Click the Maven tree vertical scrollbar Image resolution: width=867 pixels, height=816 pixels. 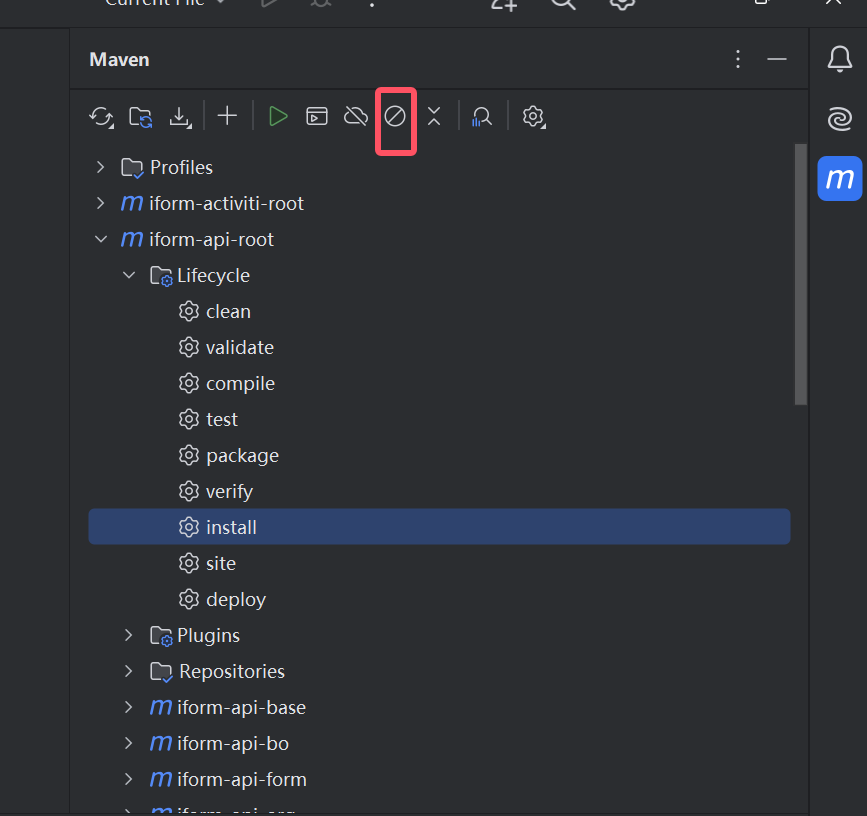pyautogui.click(x=800, y=275)
